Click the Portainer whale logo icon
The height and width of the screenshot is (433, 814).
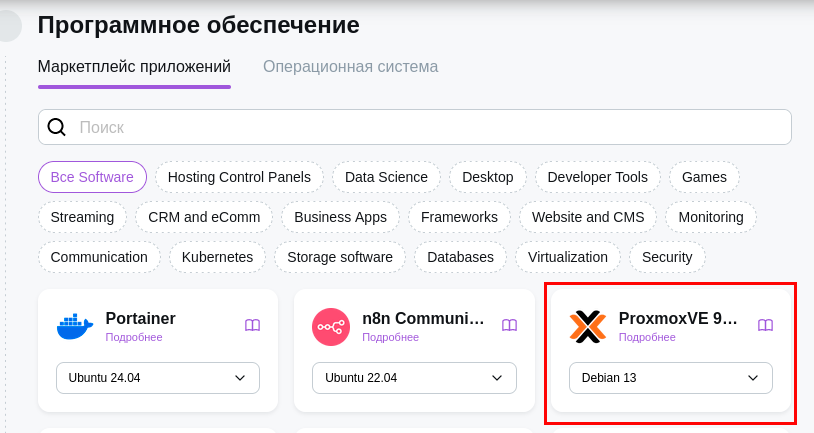pos(75,326)
